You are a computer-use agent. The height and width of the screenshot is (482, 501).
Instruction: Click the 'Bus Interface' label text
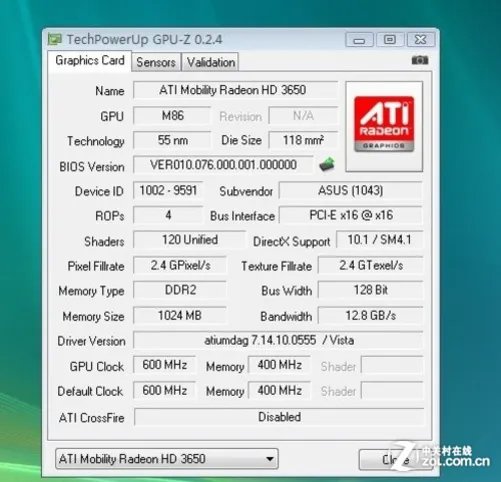tap(242, 216)
